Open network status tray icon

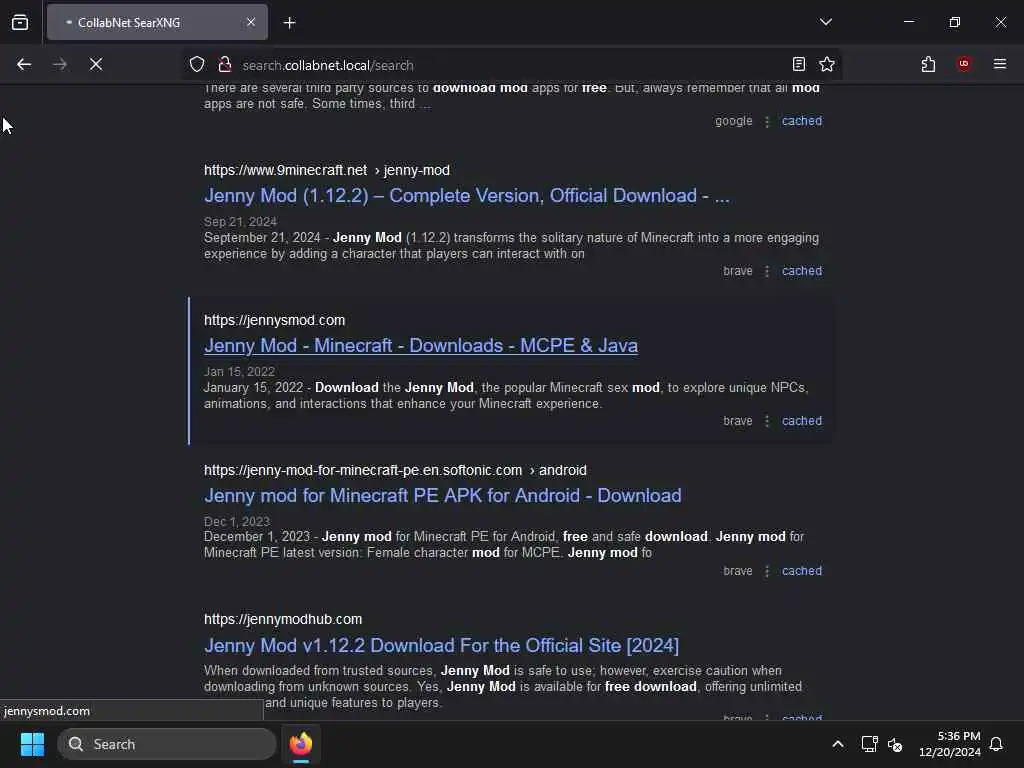coord(869,744)
